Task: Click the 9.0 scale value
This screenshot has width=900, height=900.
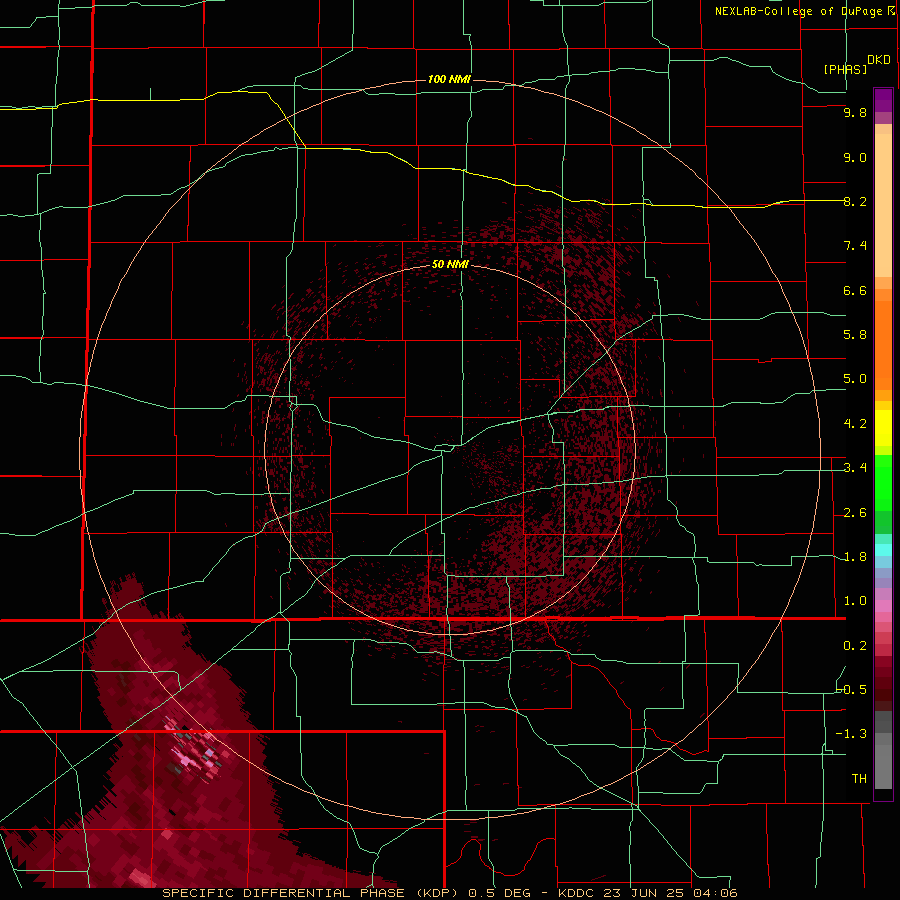Action: click(x=855, y=157)
